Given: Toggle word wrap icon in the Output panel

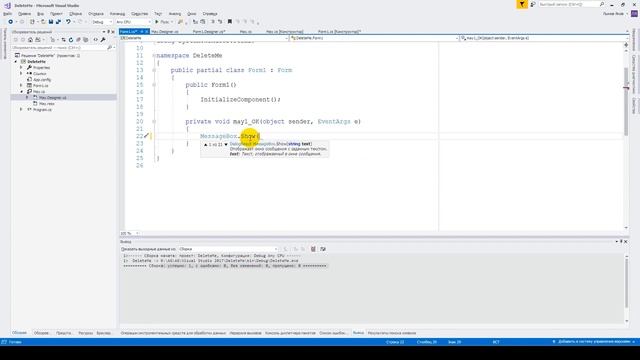Looking at the screenshot, I should tap(323, 249).
